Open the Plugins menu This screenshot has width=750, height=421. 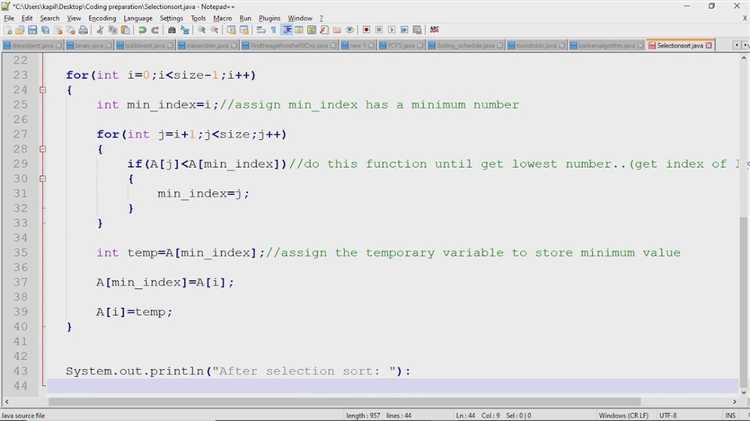[x=269, y=18]
